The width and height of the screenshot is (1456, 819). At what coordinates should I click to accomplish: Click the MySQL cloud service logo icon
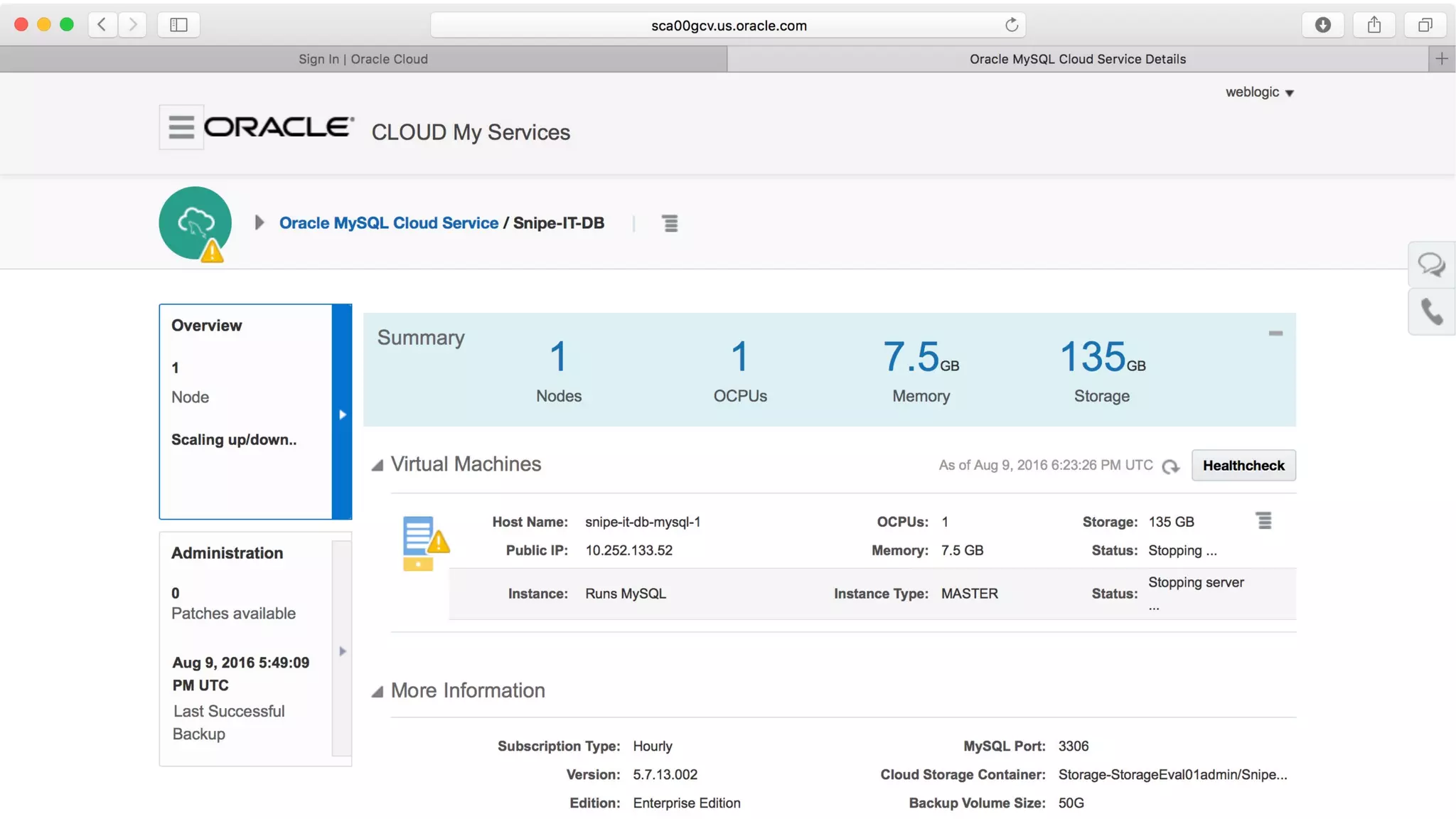tap(196, 223)
